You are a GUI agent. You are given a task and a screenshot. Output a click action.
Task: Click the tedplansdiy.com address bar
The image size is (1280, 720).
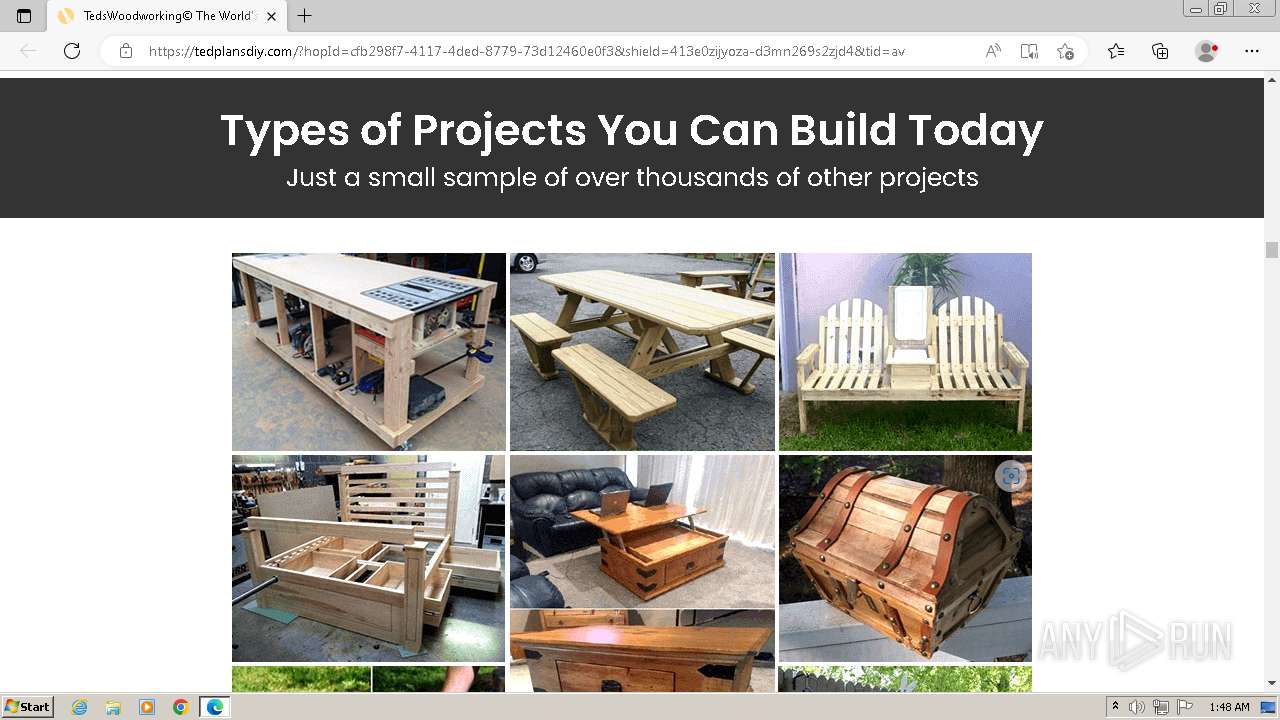click(x=527, y=51)
